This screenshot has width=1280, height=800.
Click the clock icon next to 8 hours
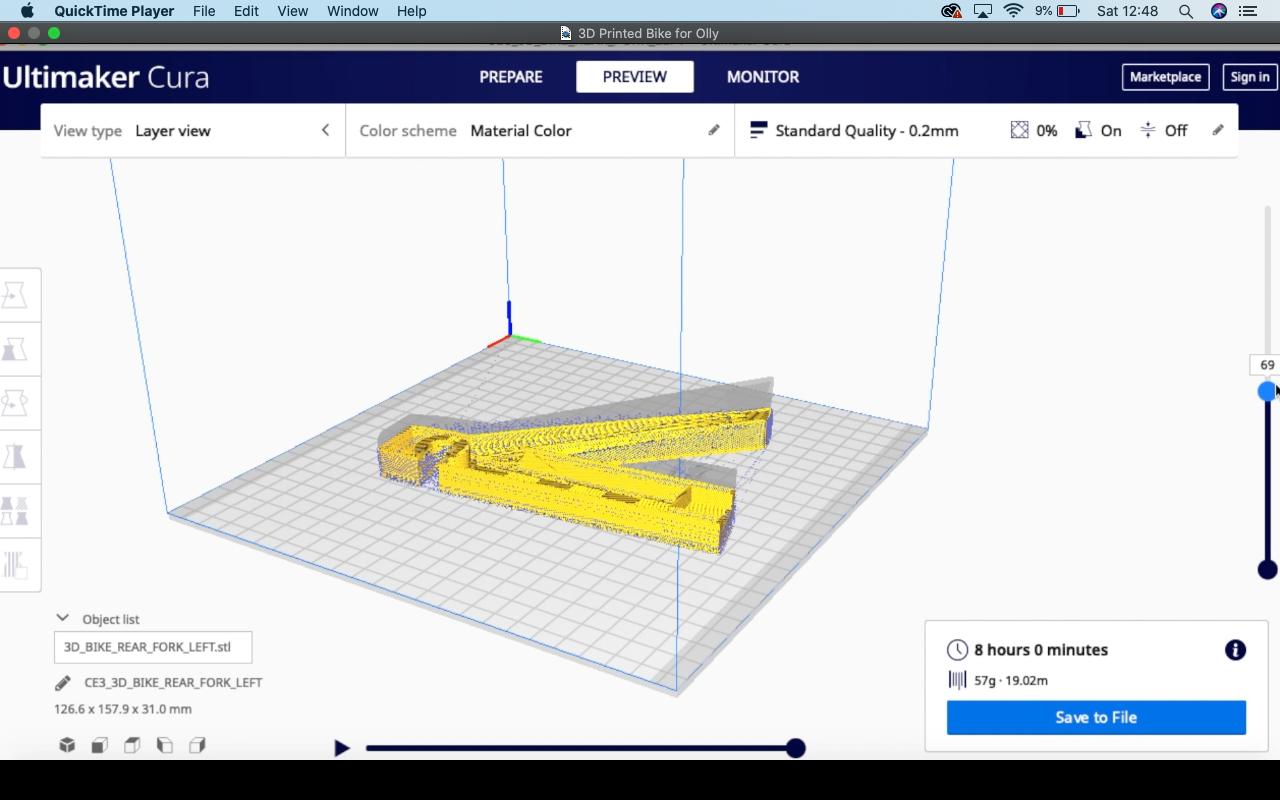tap(957, 650)
